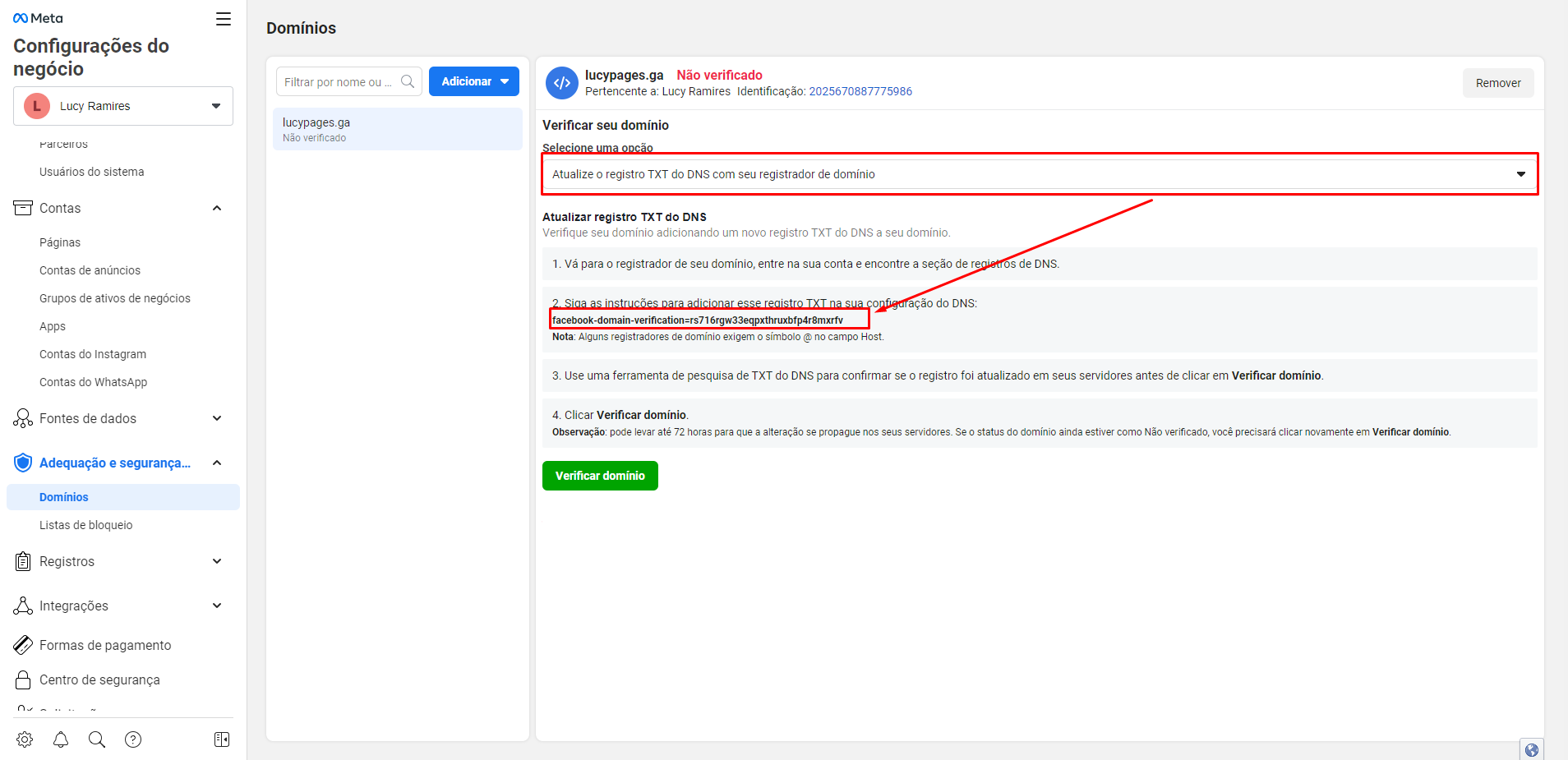Viewport: 1568px width, 760px height.
Task: Click the sidebar search magnifier icon
Action: pyautogui.click(x=97, y=739)
